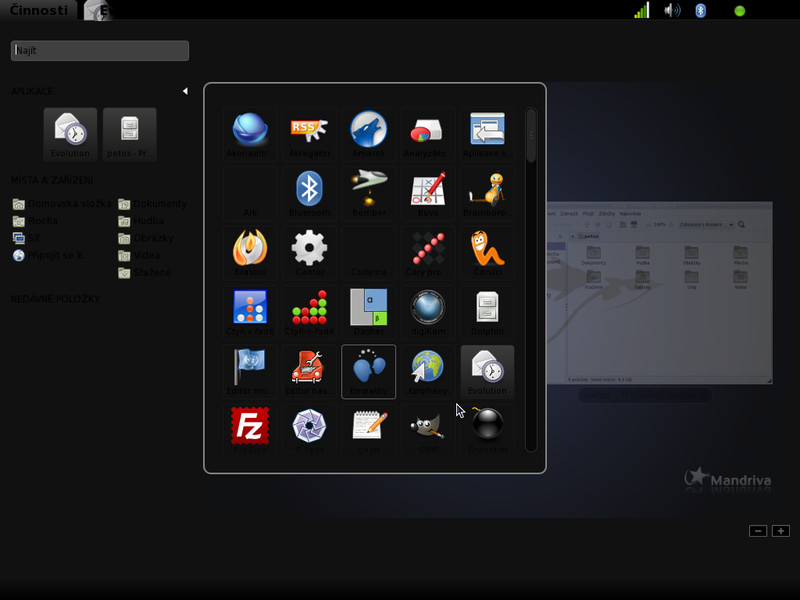Image resolution: width=800 pixels, height=600 pixels.
Task: Launch Akonaditray from the application grid
Action: 250,134
